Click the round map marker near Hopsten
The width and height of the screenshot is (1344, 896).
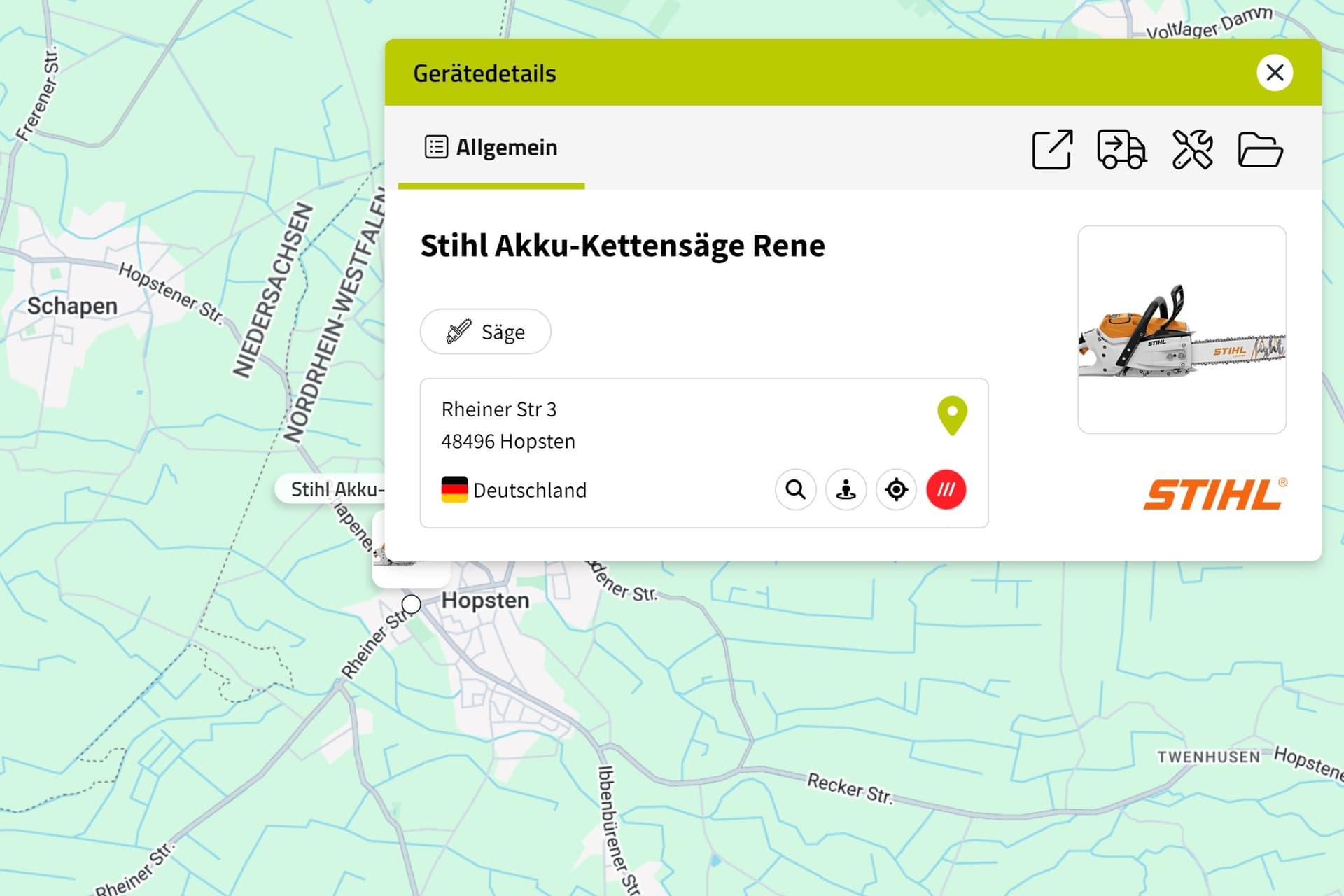pos(412,604)
